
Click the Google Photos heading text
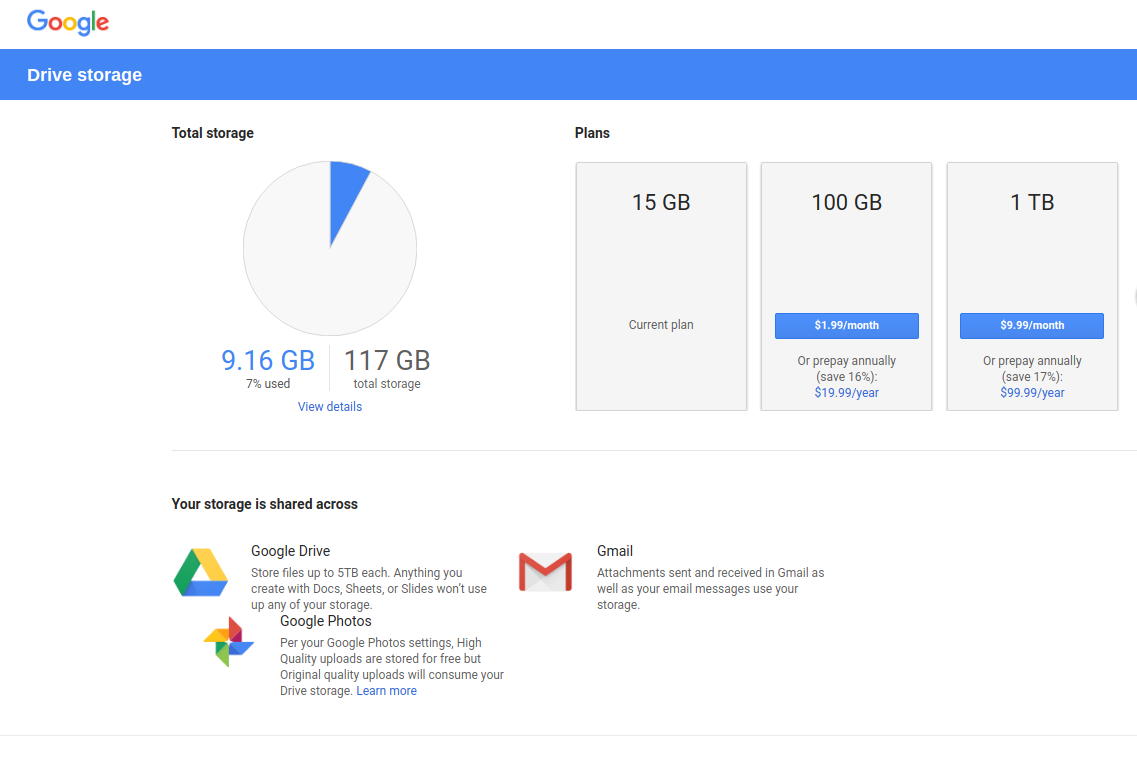click(326, 621)
